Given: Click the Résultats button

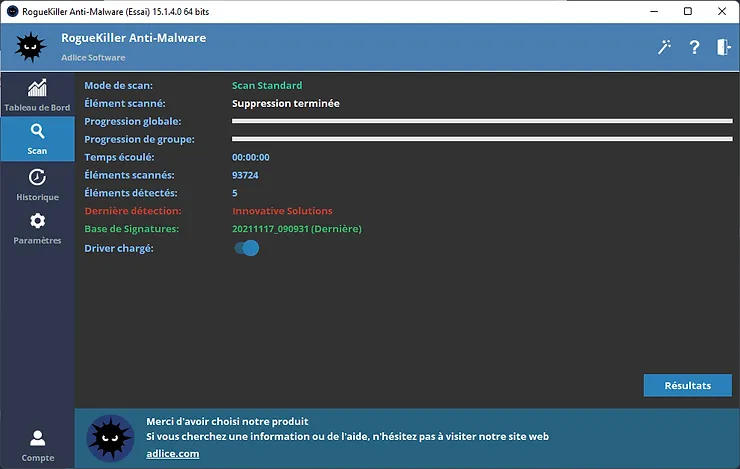Looking at the screenshot, I should tap(688, 385).
